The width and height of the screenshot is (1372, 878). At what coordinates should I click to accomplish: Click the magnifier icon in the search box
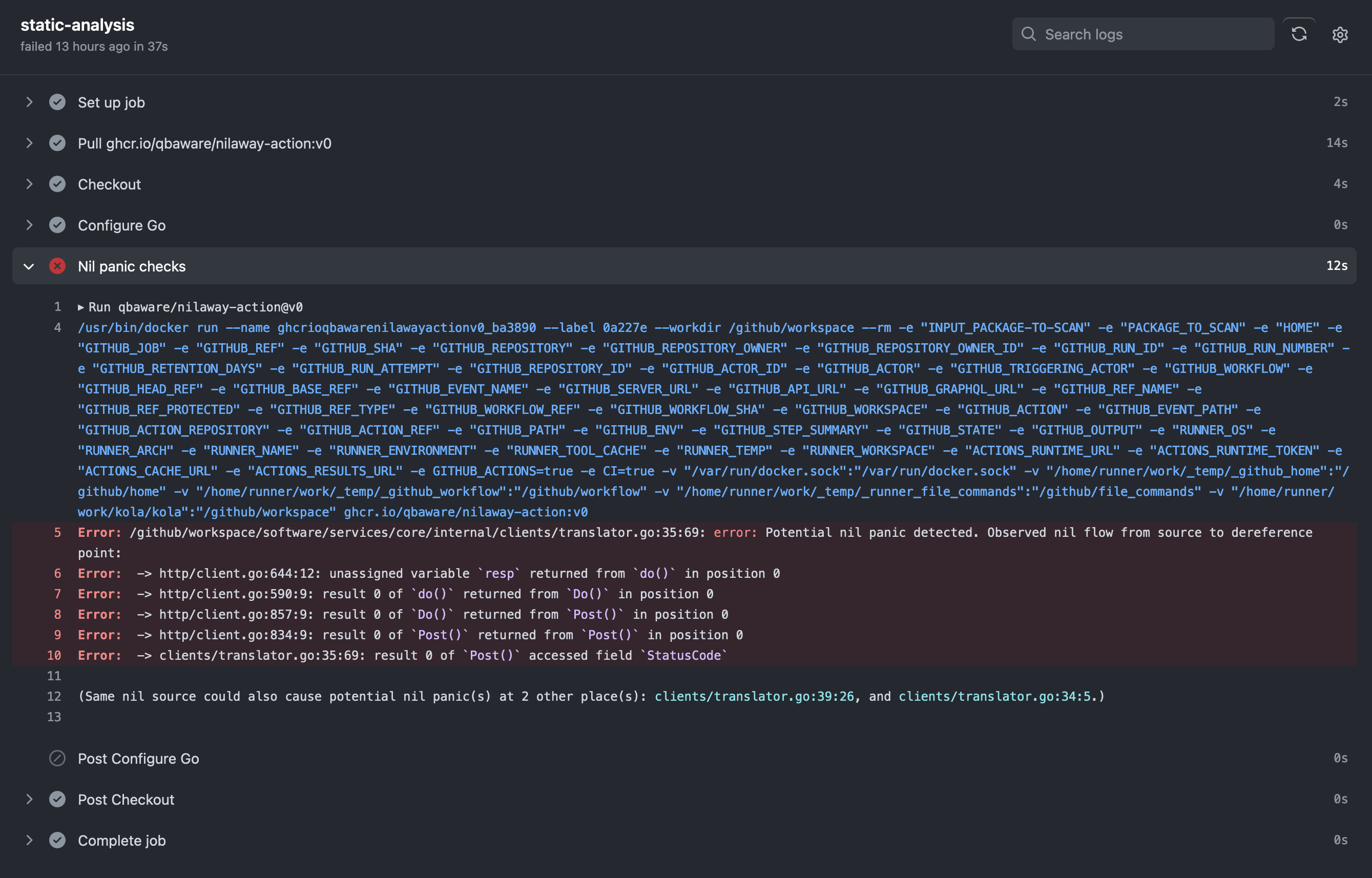tap(1028, 34)
